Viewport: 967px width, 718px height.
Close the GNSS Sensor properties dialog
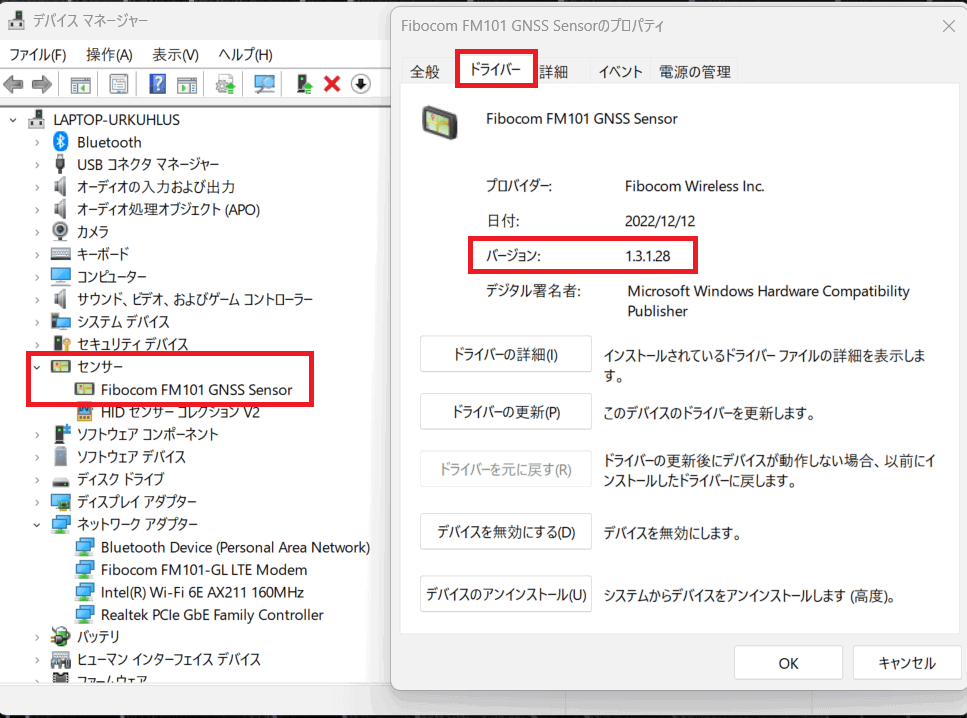point(948,26)
